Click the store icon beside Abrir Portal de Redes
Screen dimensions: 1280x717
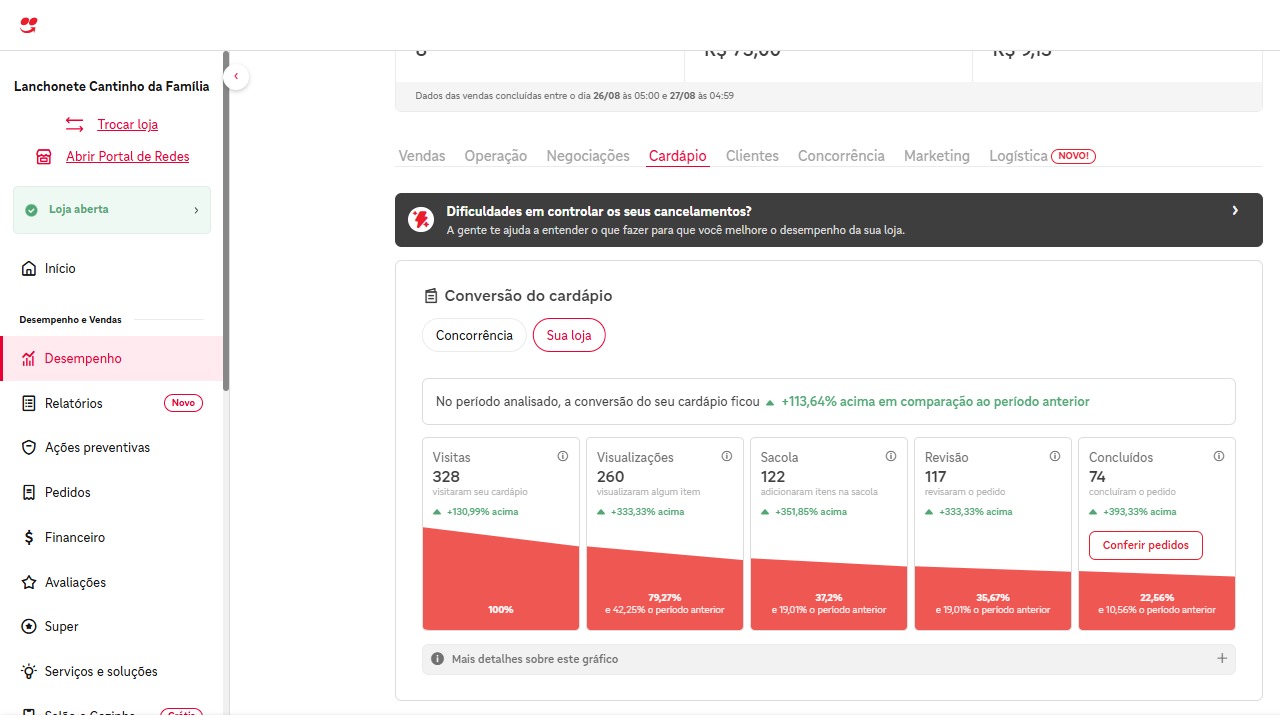[44, 157]
